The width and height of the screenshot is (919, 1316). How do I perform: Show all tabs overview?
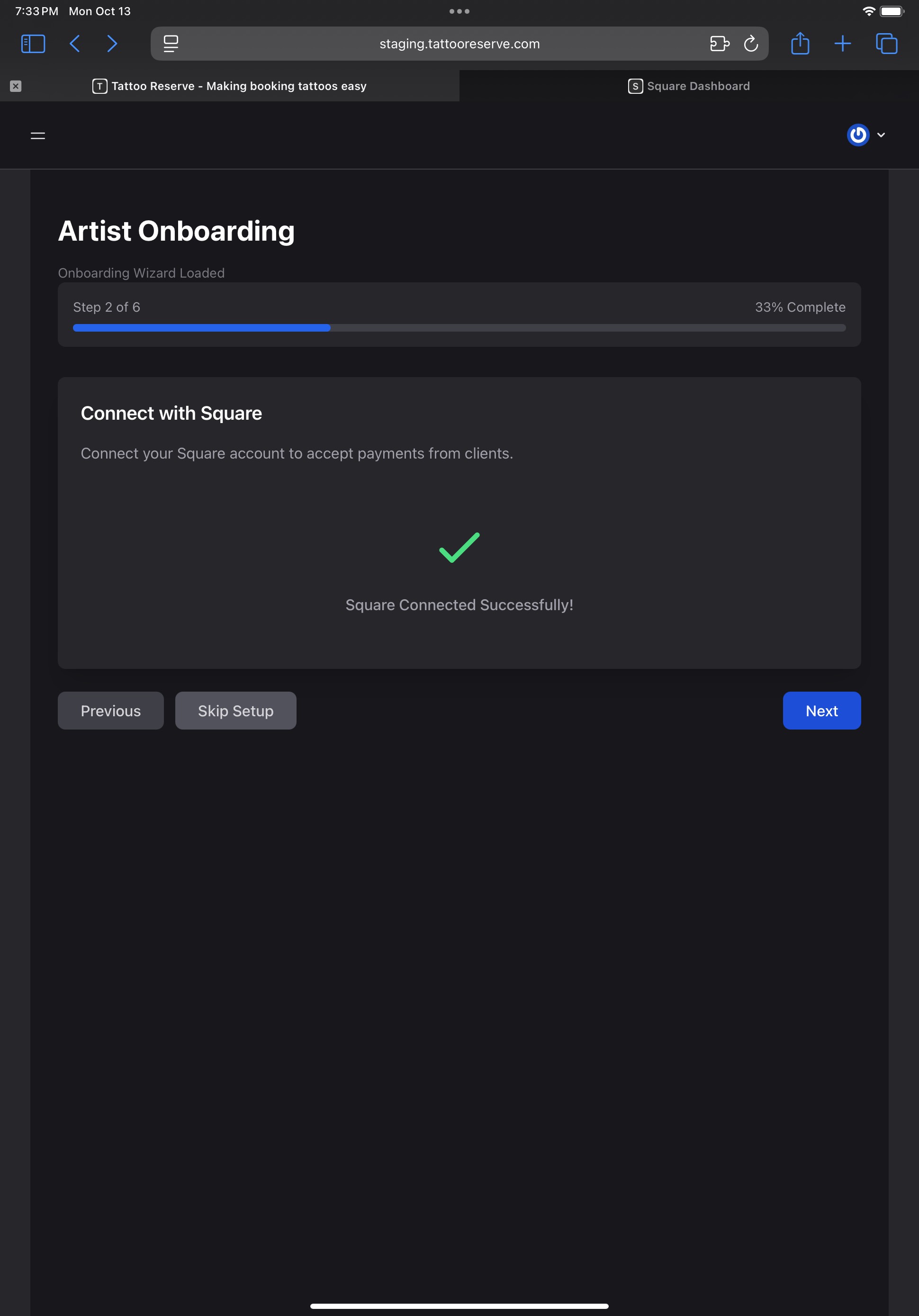pos(886,44)
